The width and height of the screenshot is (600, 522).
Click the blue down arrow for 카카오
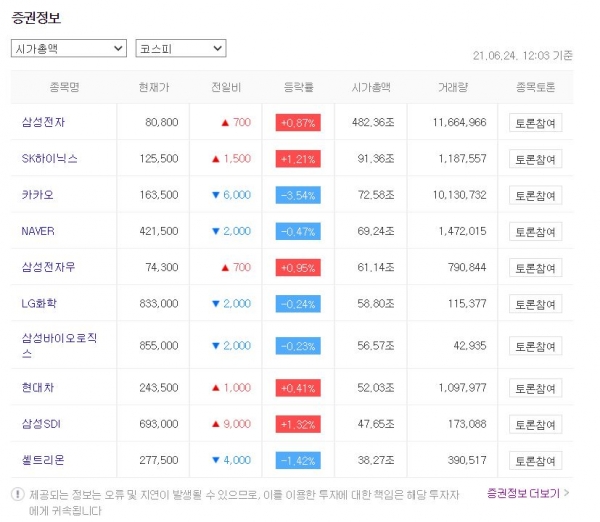point(216,195)
